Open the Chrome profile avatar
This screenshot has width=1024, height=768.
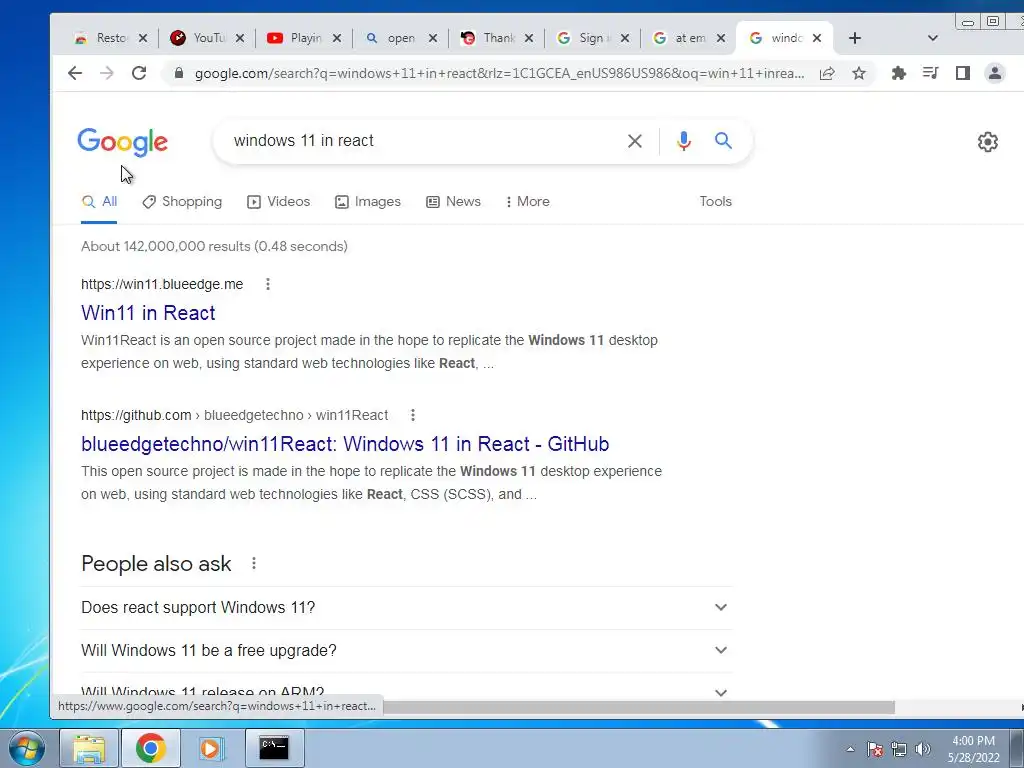click(995, 73)
